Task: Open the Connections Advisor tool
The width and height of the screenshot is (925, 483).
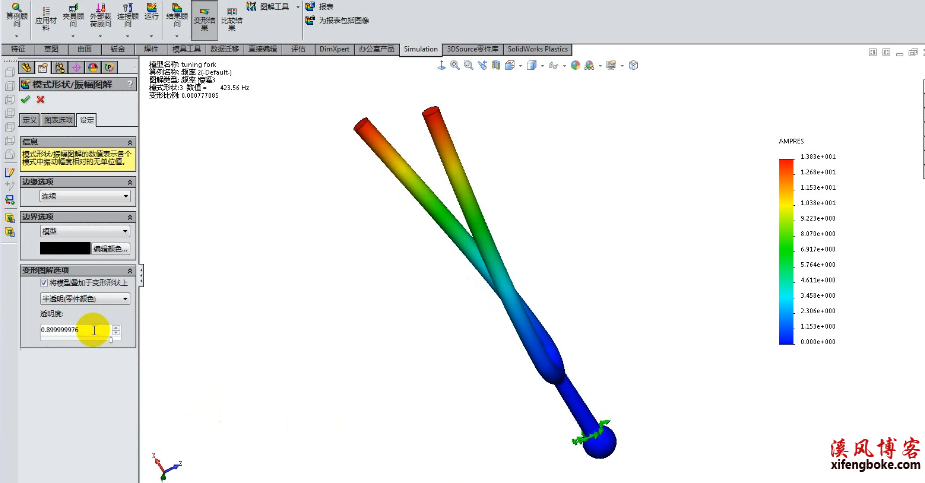Action: pos(127,16)
